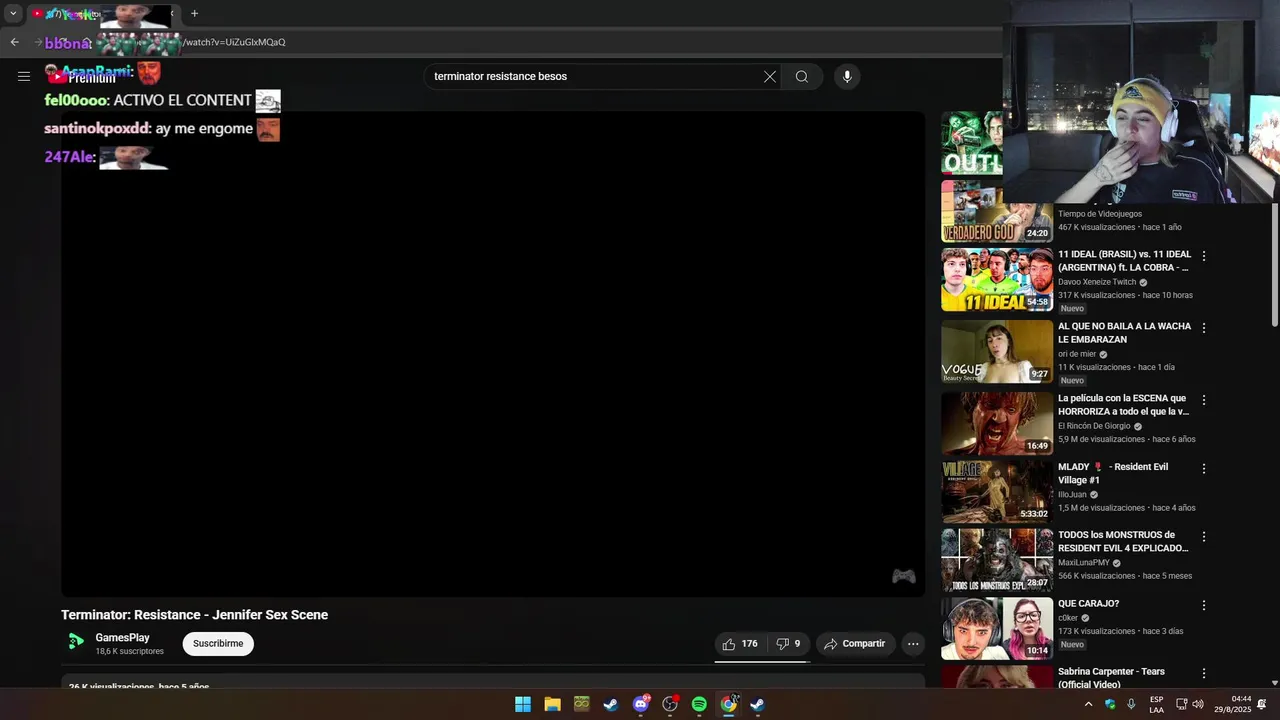Open the Windows Start menu
The width and height of the screenshot is (1280, 720).
[523, 704]
